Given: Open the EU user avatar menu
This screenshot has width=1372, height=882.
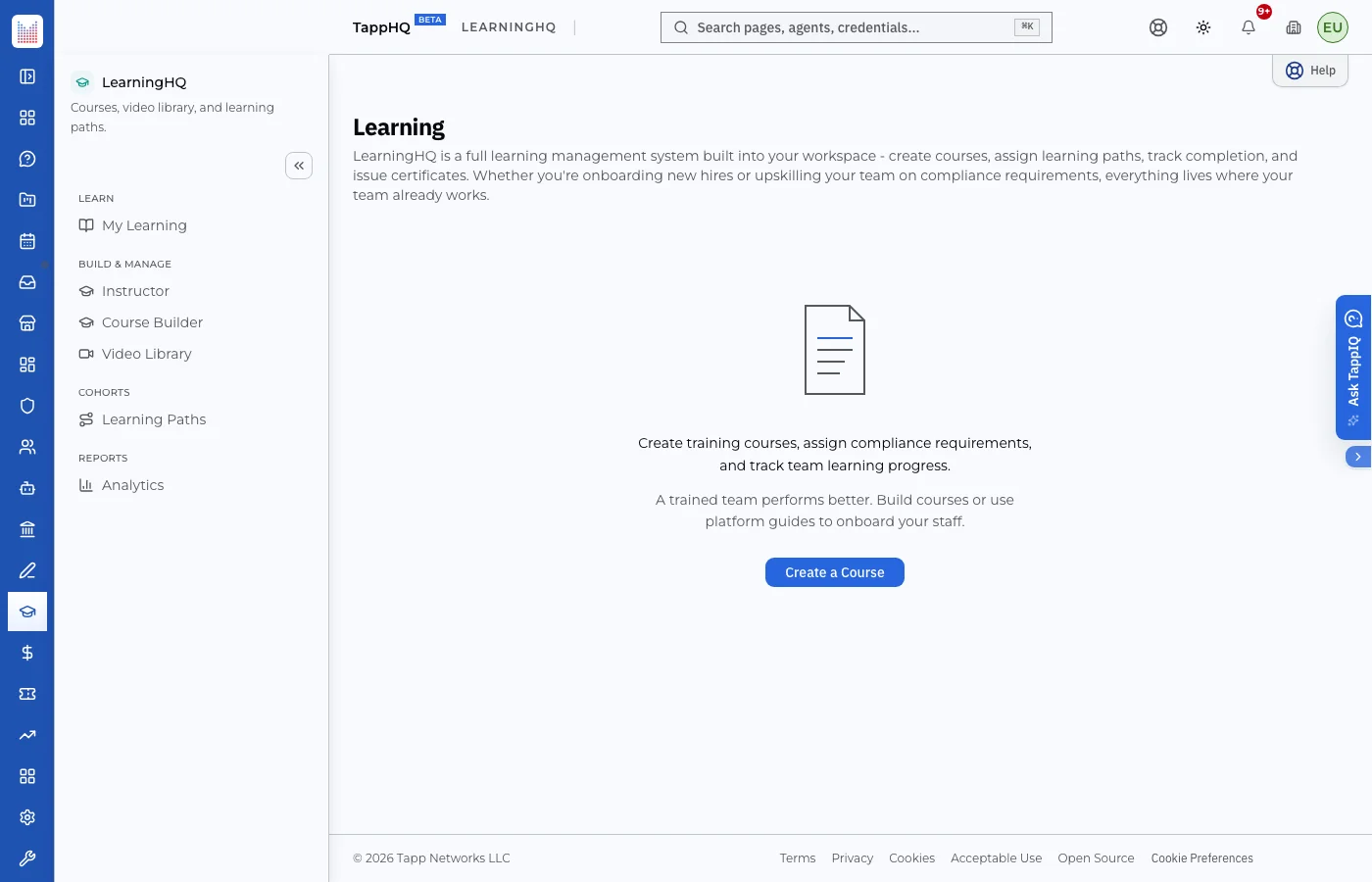Looking at the screenshot, I should click(1333, 27).
